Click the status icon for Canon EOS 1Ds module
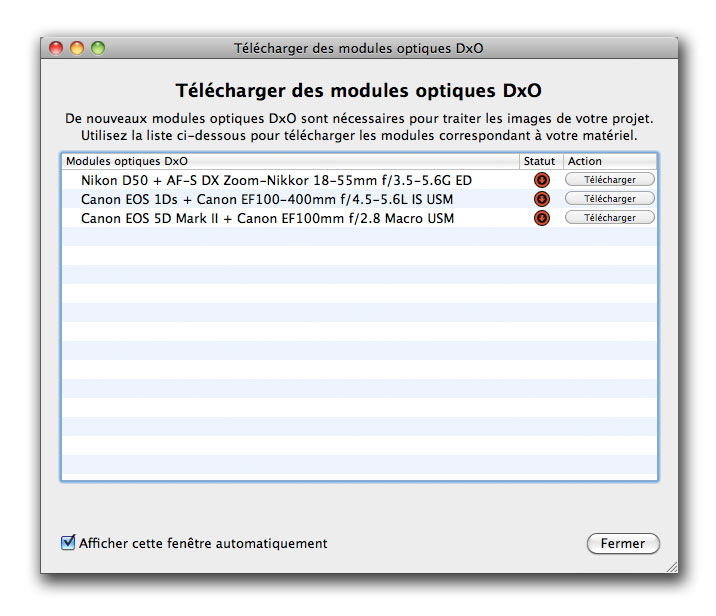Image resolution: width=716 pixels, height=616 pixels. click(542, 199)
